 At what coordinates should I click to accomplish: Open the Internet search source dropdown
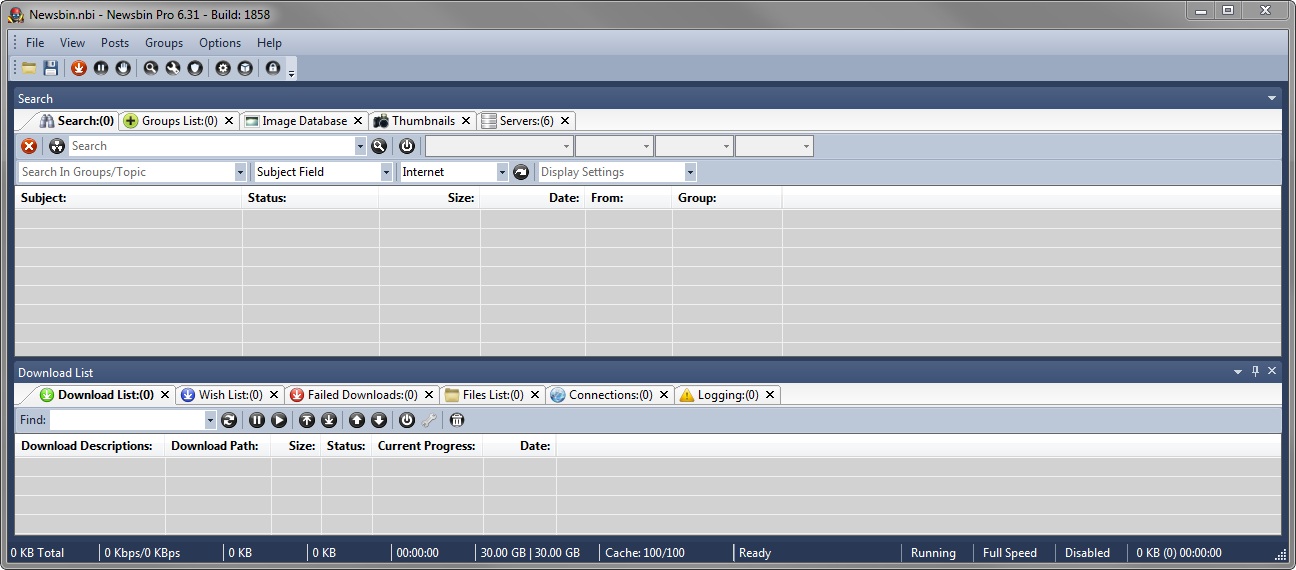click(503, 172)
